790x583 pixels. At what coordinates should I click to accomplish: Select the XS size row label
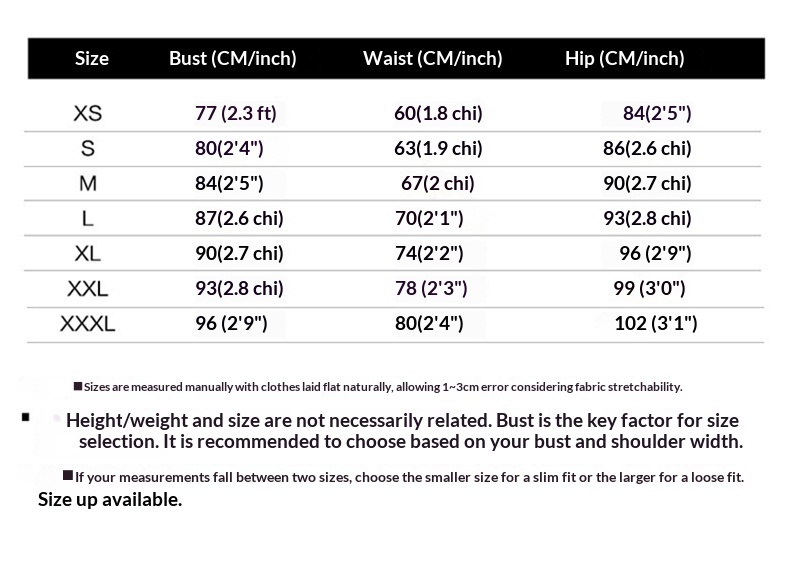click(88, 113)
